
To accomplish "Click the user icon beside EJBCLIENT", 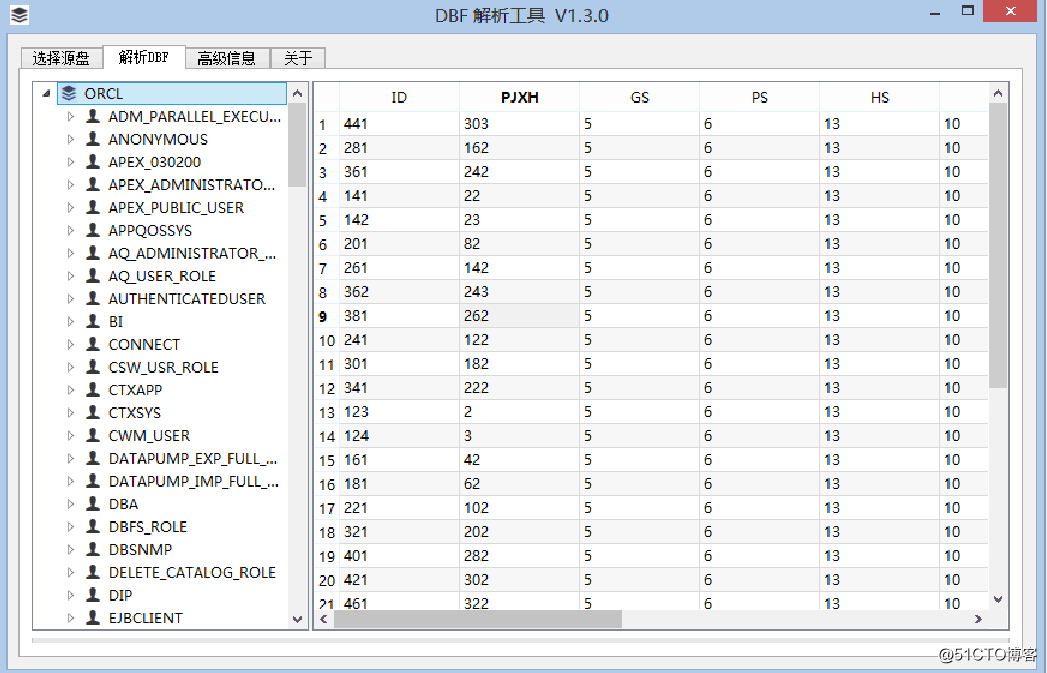I will pos(93,618).
